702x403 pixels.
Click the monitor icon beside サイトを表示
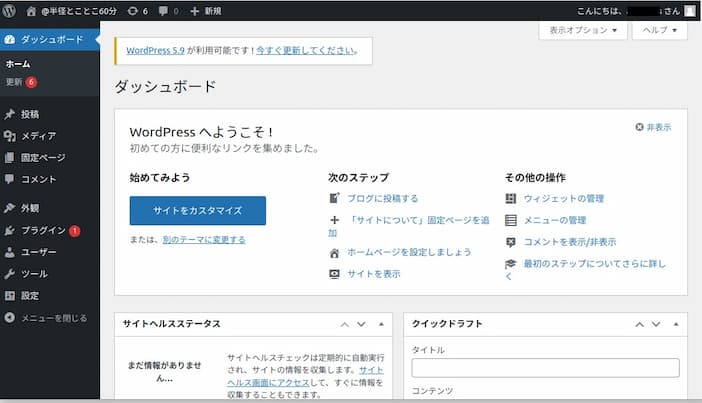(334, 274)
